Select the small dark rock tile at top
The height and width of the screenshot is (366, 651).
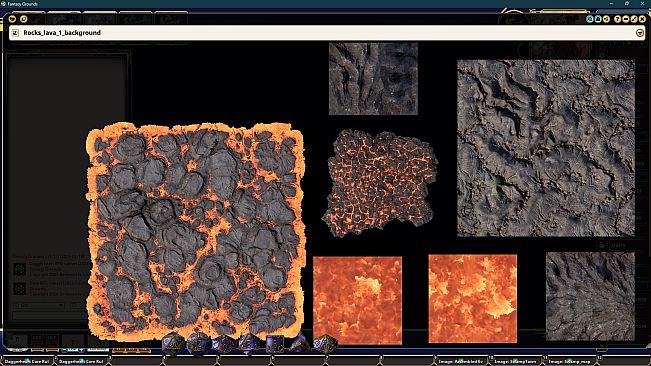pos(373,79)
